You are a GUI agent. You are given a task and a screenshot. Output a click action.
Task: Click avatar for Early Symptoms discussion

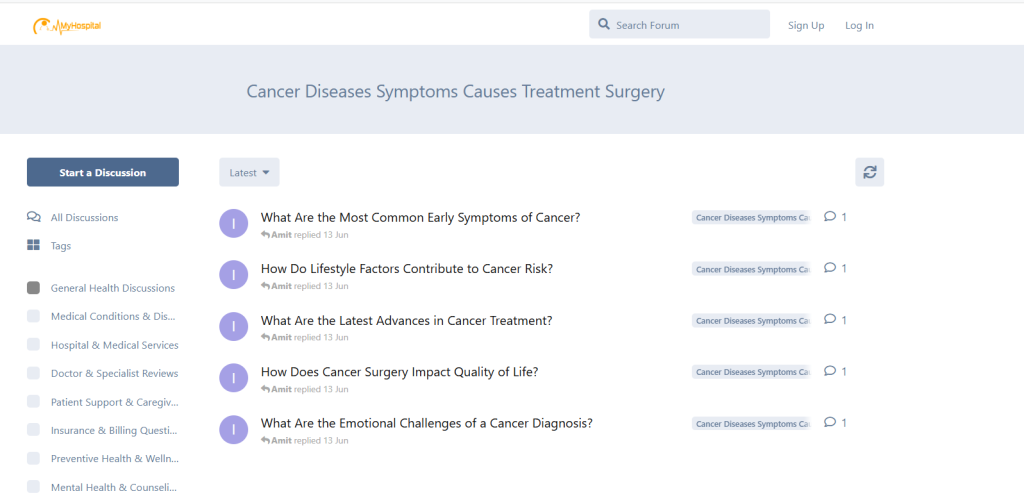point(233,224)
